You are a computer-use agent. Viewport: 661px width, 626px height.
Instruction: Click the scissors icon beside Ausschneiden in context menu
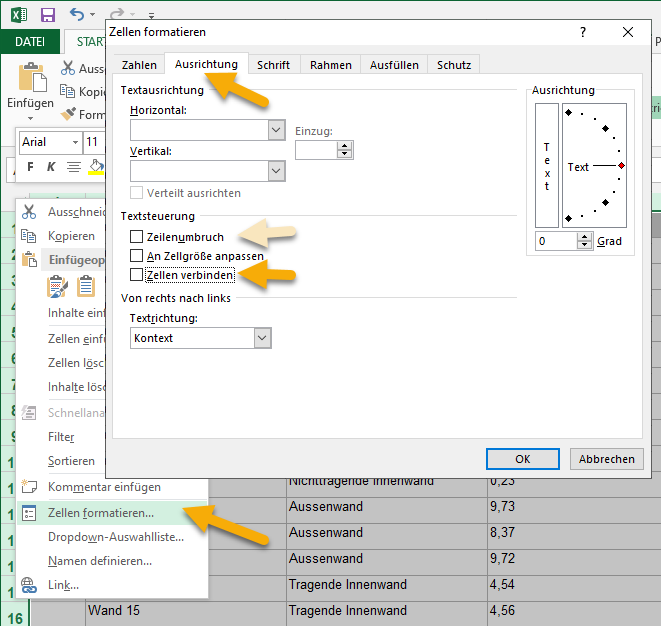[29, 211]
